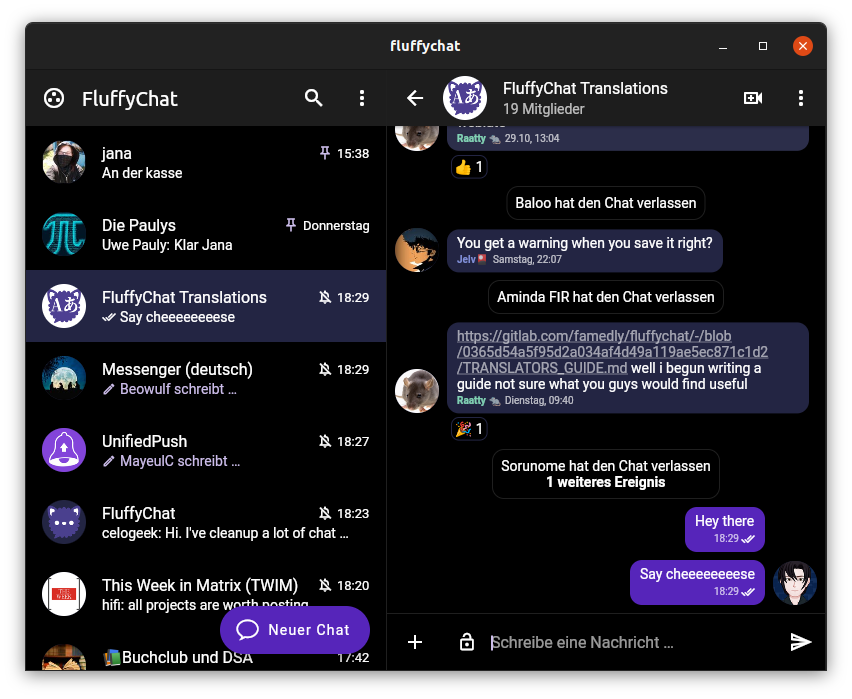Open the chat list three-dot menu

coord(362,98)
